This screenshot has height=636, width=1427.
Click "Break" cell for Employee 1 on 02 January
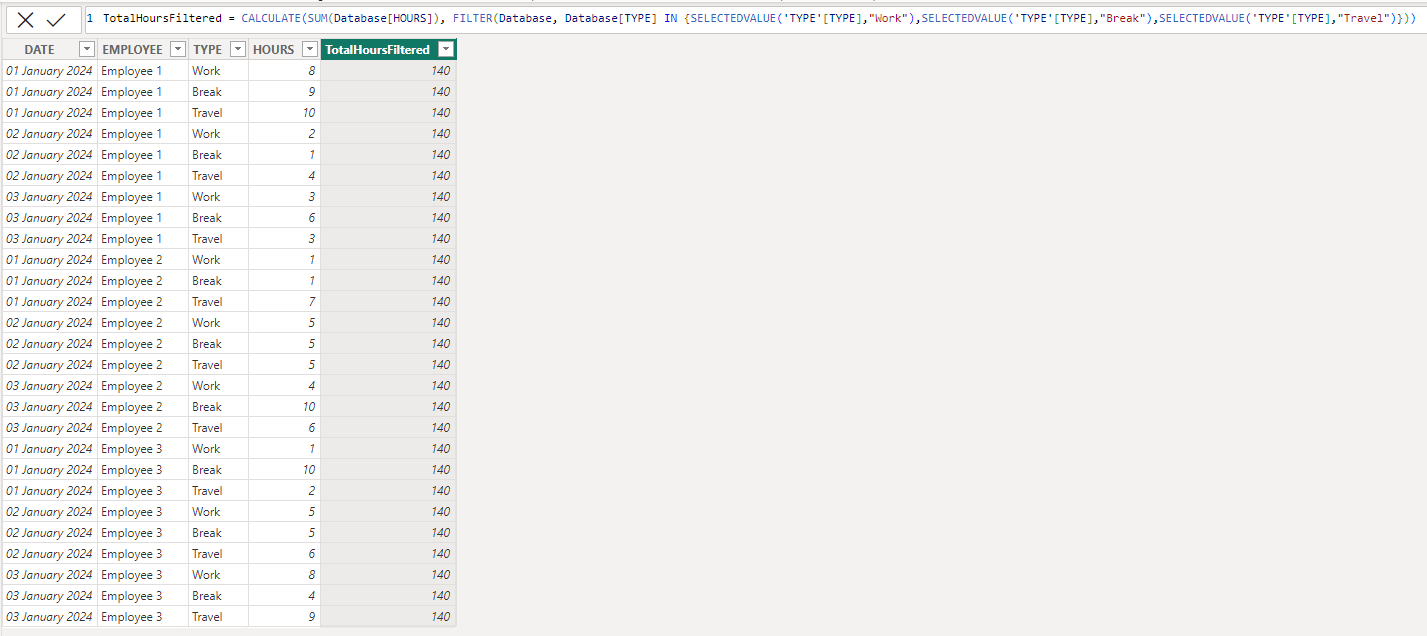point(219,155)
